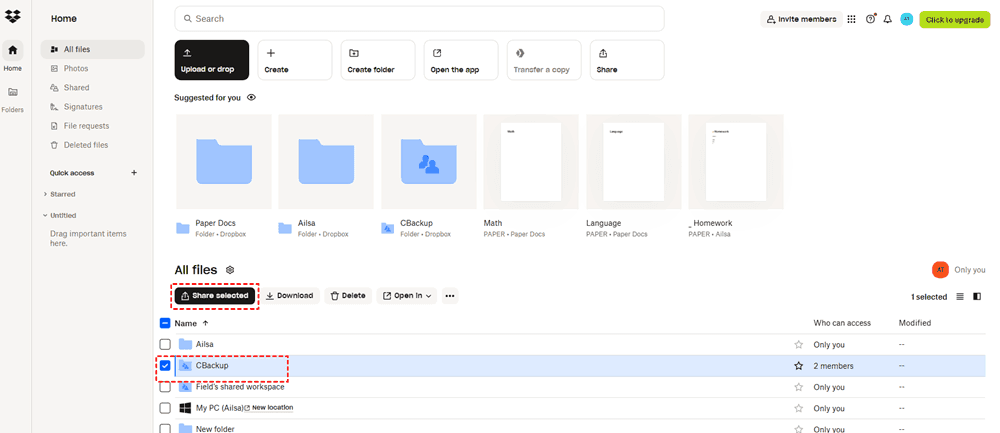Click Create folder button

(x=378, y=60)
